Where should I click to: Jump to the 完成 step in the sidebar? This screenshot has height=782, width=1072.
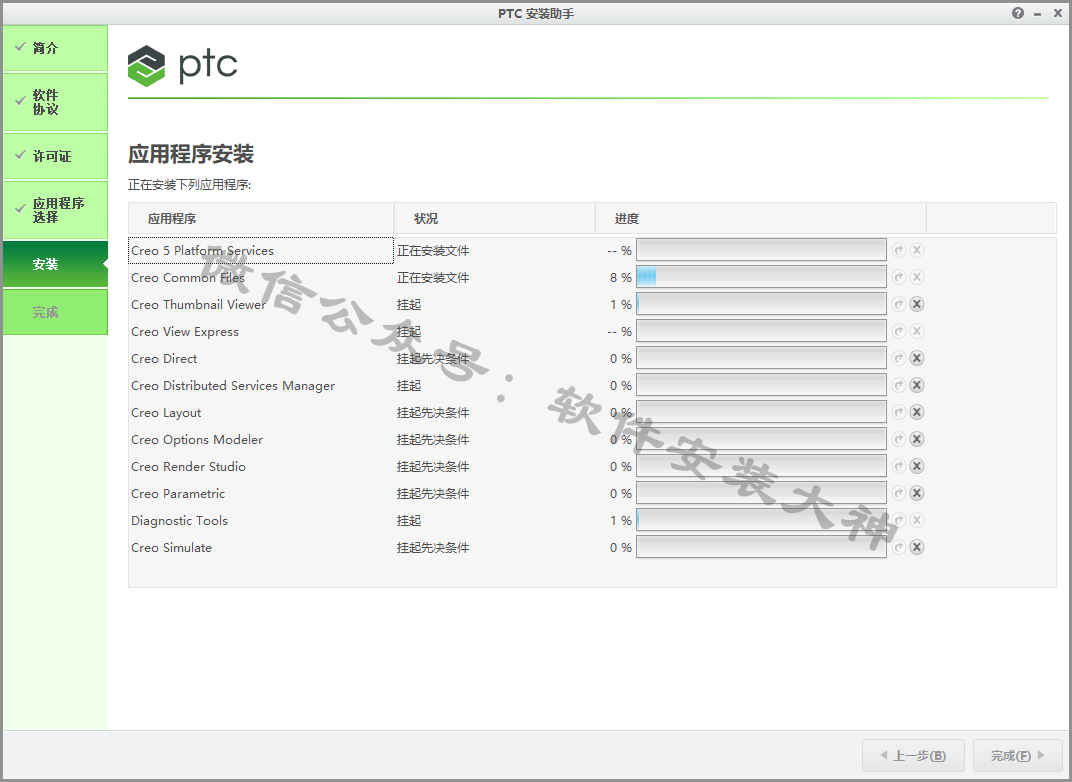pos(55,312)
